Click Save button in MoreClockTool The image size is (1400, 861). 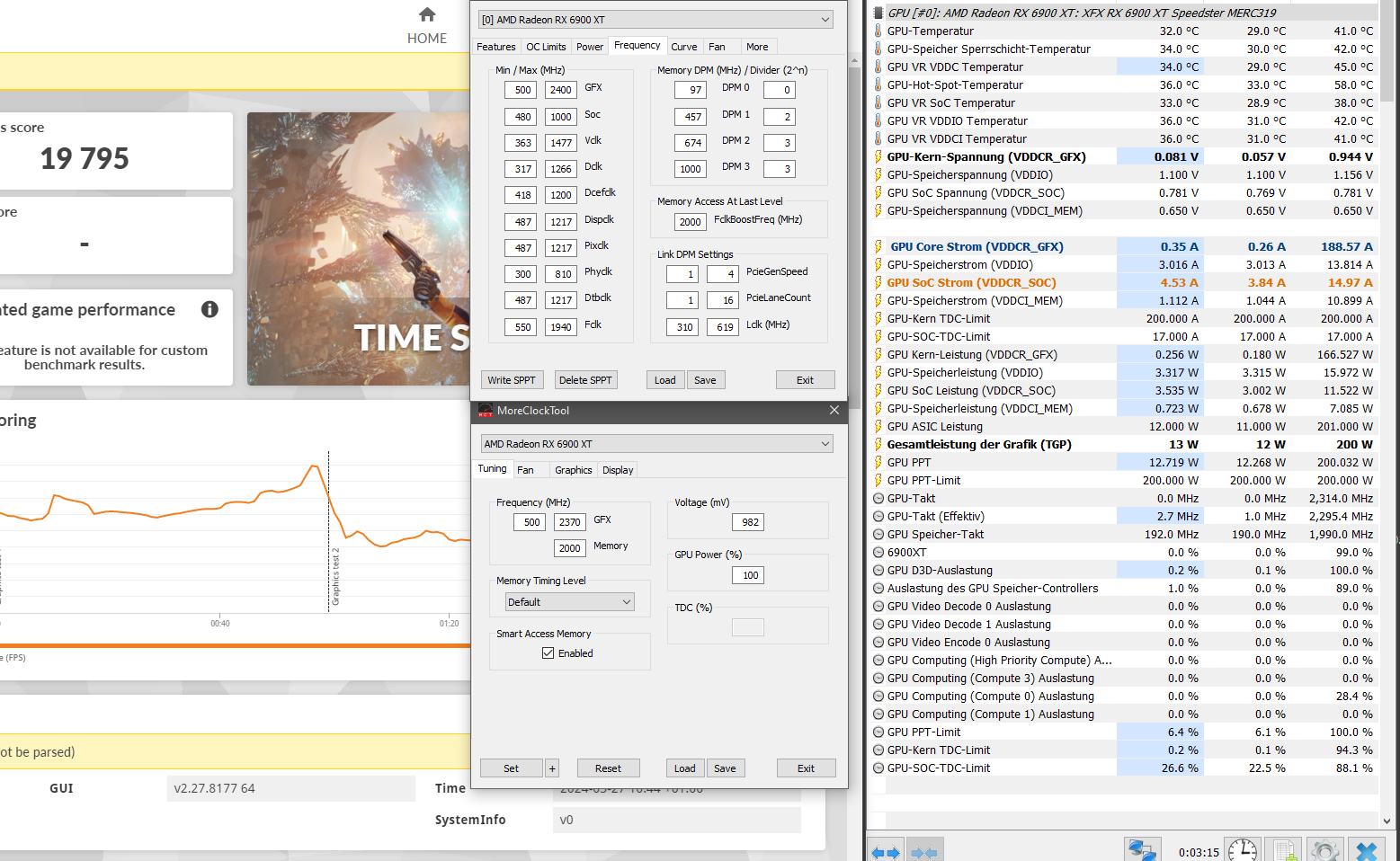tap(725, 768)
